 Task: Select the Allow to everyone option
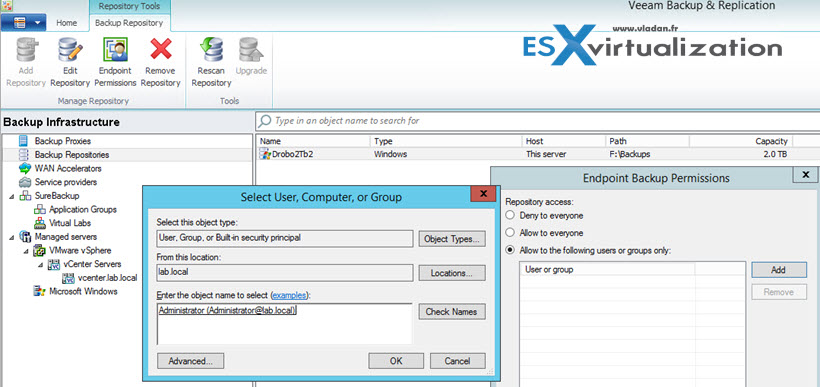pos(510,233)
